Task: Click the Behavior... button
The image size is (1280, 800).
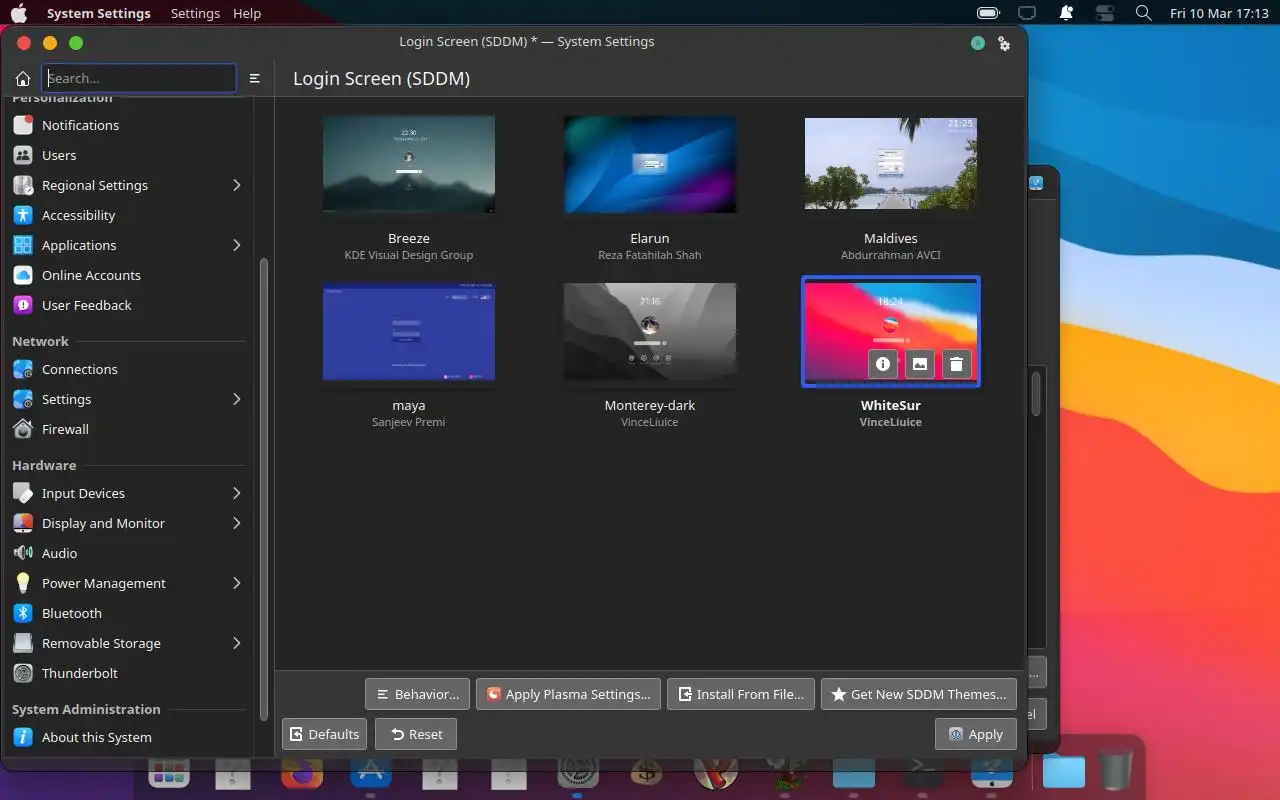Action: [x=417, y=694]
